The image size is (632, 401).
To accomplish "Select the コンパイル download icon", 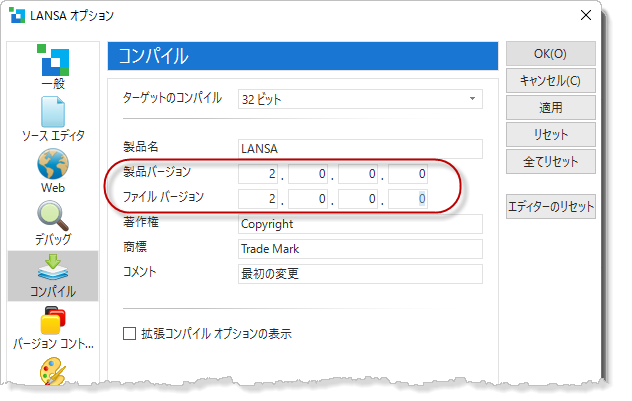I will point(53,268).
